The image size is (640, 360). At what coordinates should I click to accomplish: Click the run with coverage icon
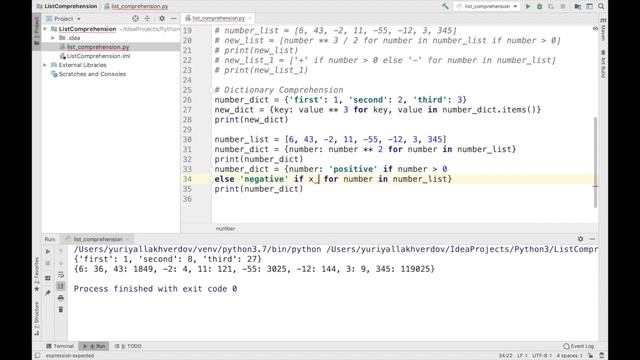point(551,6)
